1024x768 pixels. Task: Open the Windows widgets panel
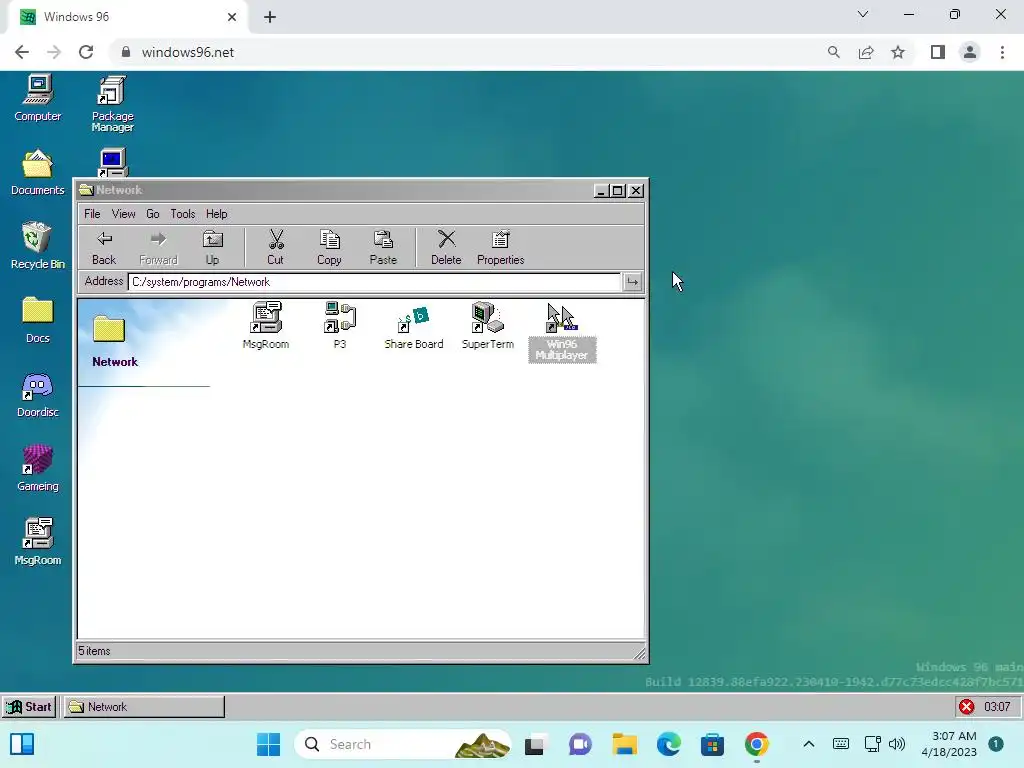pos(22,744)
